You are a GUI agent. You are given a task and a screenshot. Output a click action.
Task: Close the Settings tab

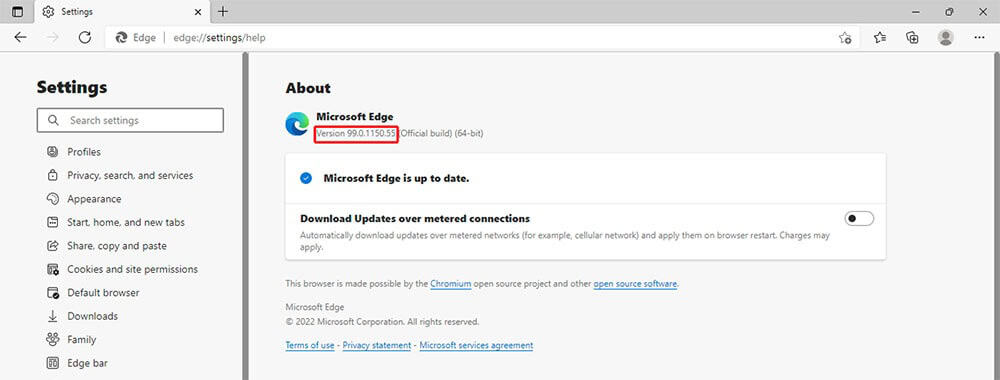click(x=198, y=11)
